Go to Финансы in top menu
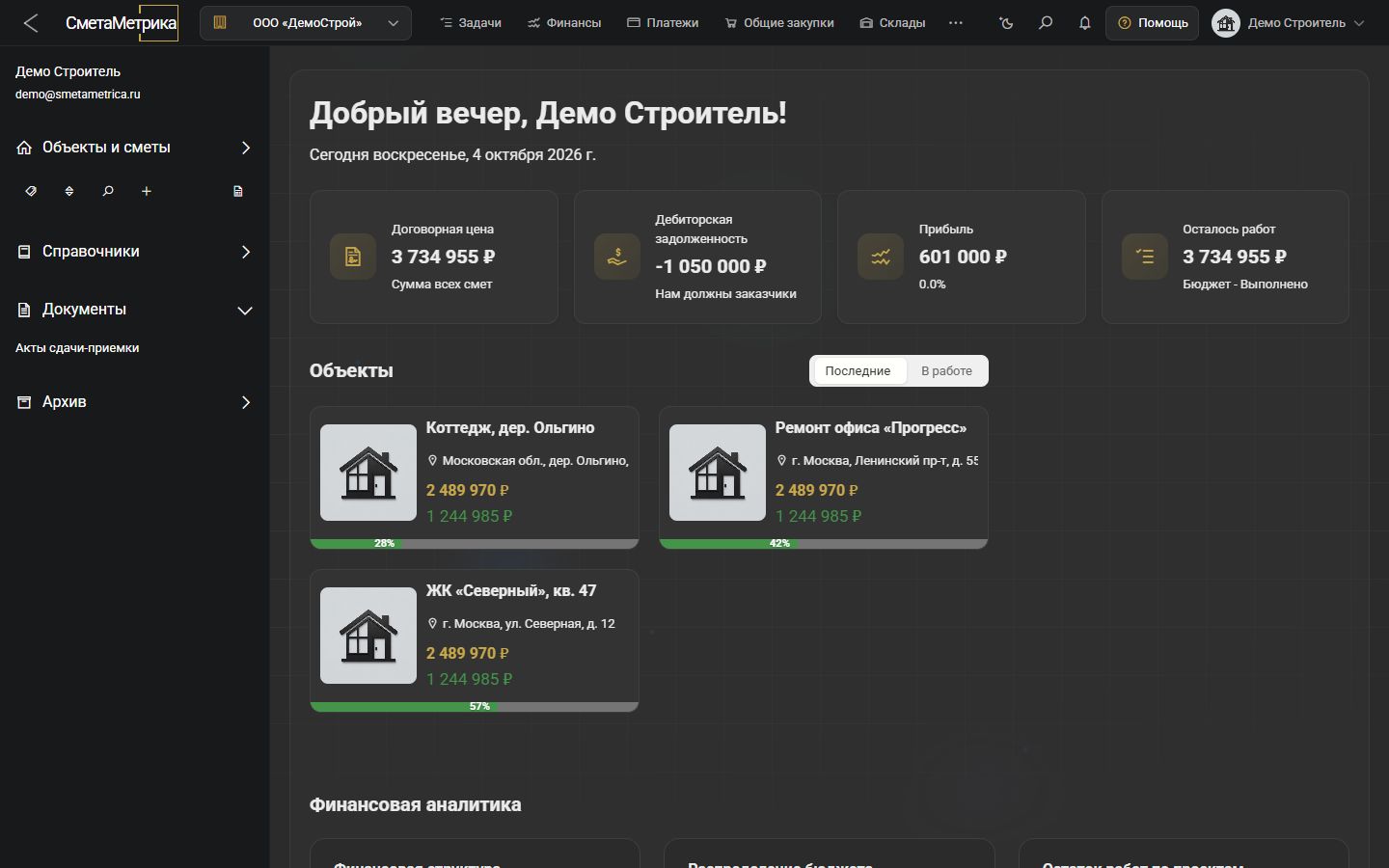The height and width of the screenshot is (868, 1389). click(564, 23)
